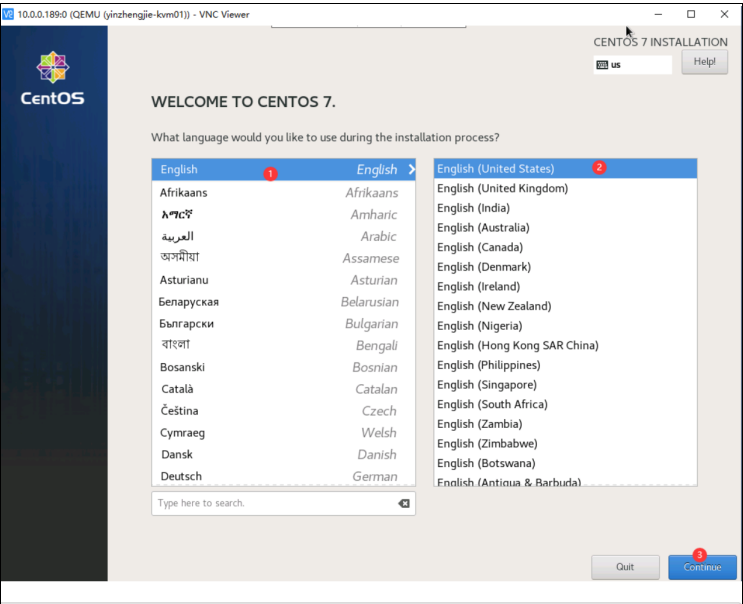Pick Deutsch German language row
This screenshot has width=743, height=604.
tap(283, 476)
